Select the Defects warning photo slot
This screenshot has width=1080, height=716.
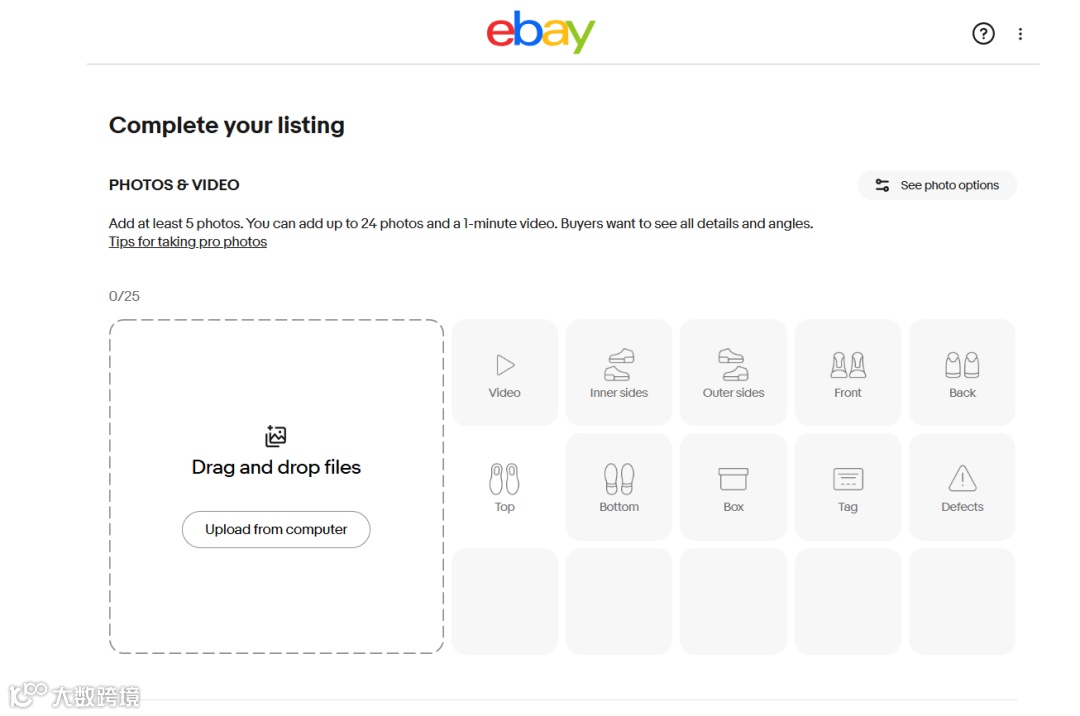962,487
